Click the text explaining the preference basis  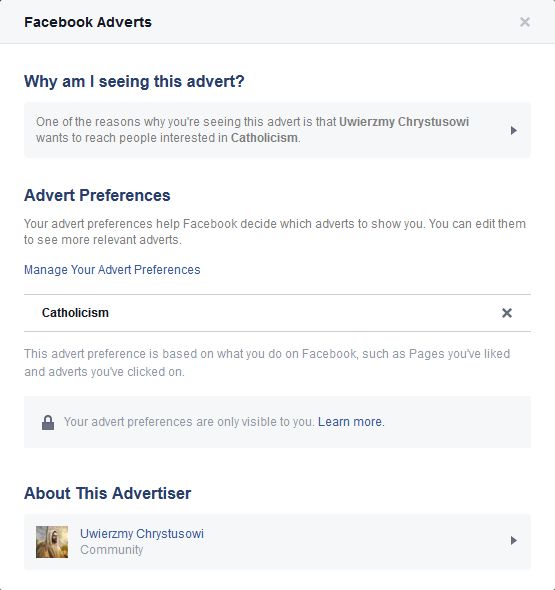coord(267,363)
